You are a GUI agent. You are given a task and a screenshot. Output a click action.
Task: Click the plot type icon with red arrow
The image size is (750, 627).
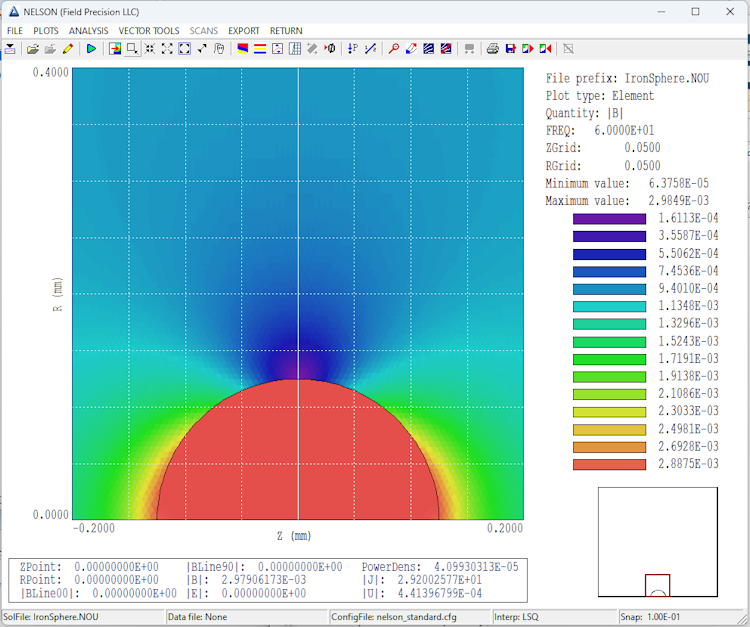[x=115, y=49]
